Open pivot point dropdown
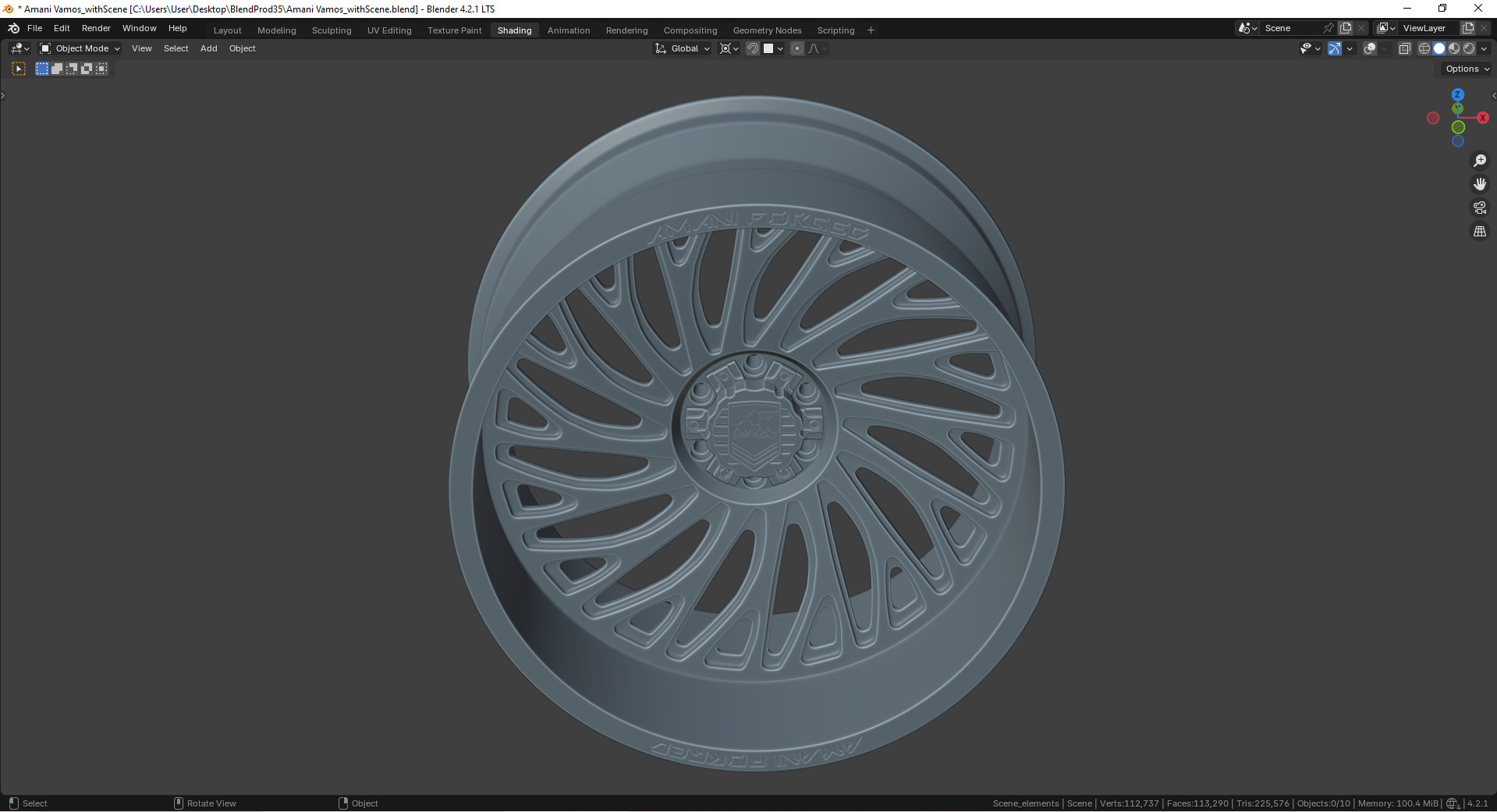This screenshot has width=1497, height=812. [729, 48]
